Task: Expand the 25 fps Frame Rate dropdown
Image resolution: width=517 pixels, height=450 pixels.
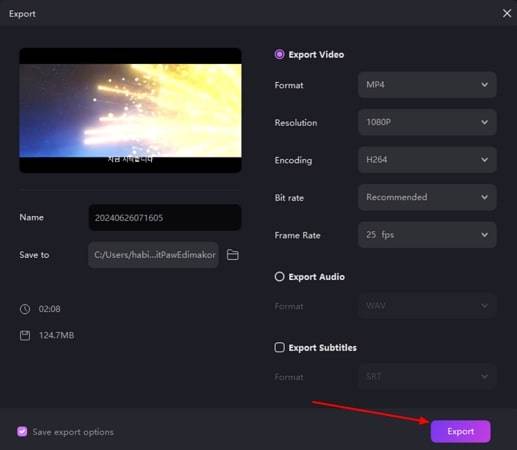Action: tap(427, 235)
